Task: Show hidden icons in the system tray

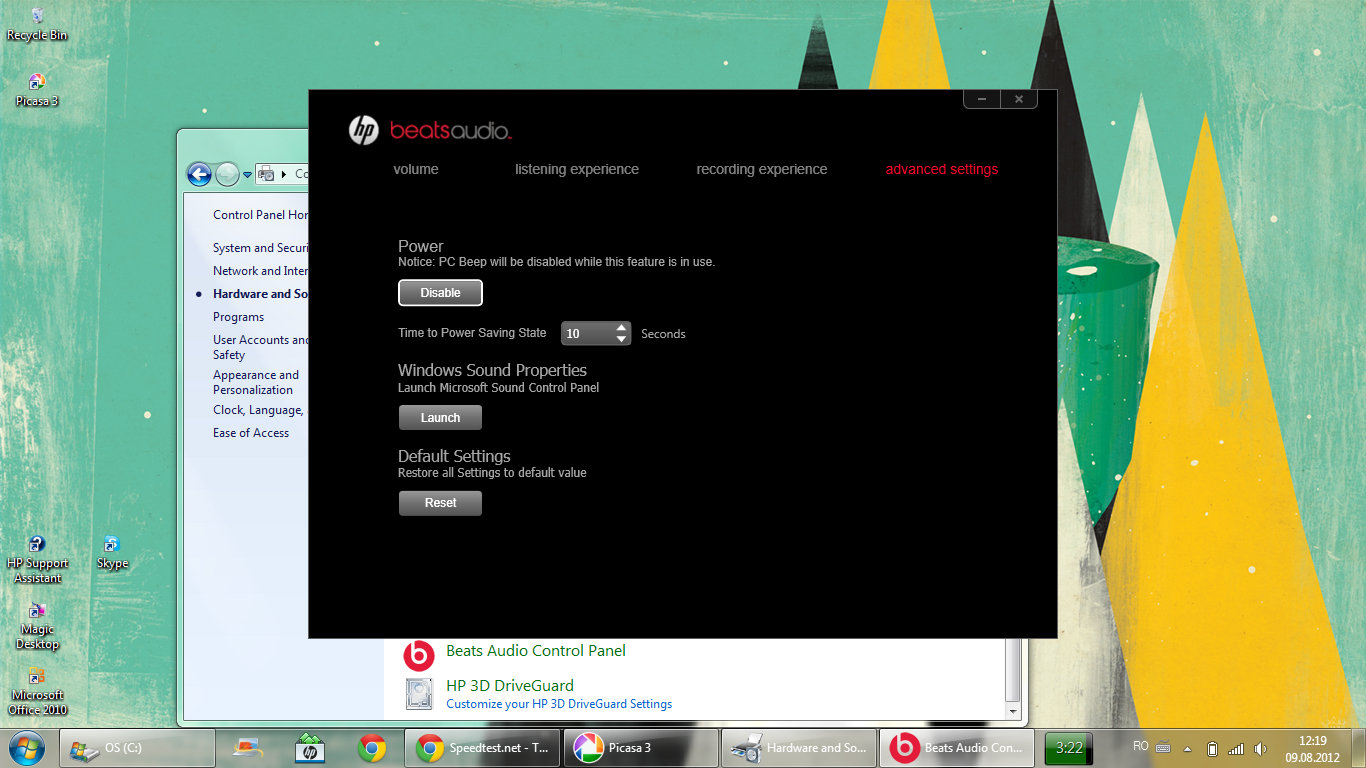Action: tap(1188, 748)
